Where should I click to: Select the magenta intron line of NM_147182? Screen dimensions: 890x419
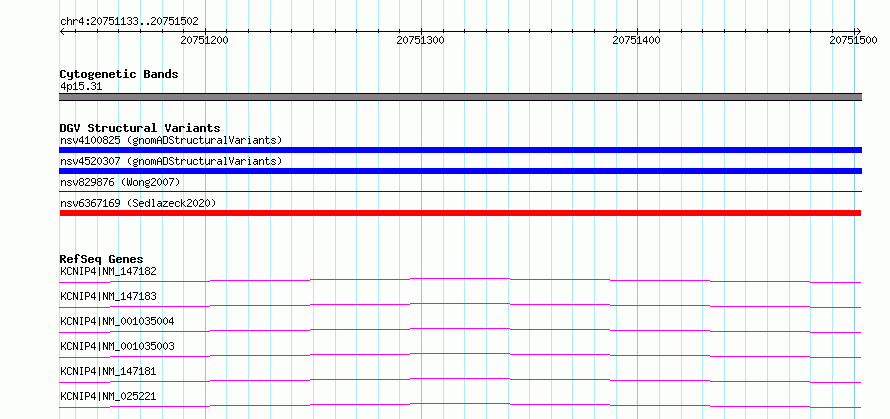[460, 280]
